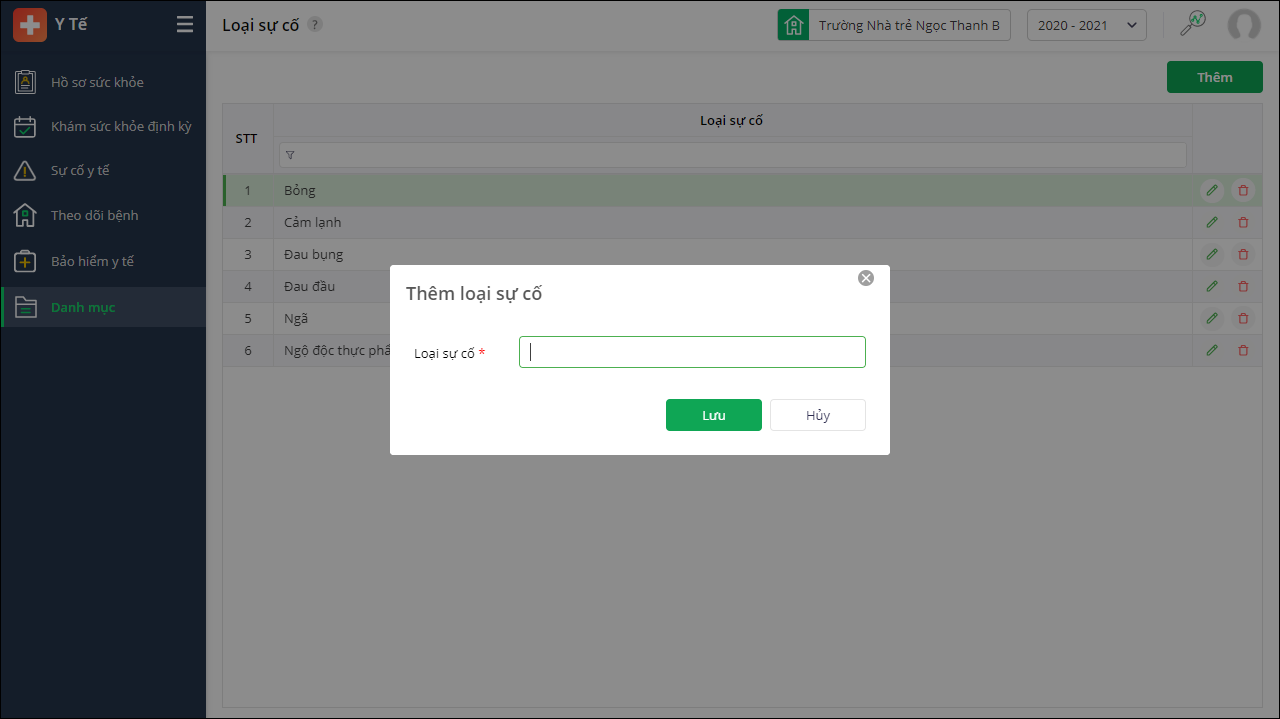Viewport: 1280px width, 719px height.
Task: Click the green Thêm button
Action: tap(1214, 77)
